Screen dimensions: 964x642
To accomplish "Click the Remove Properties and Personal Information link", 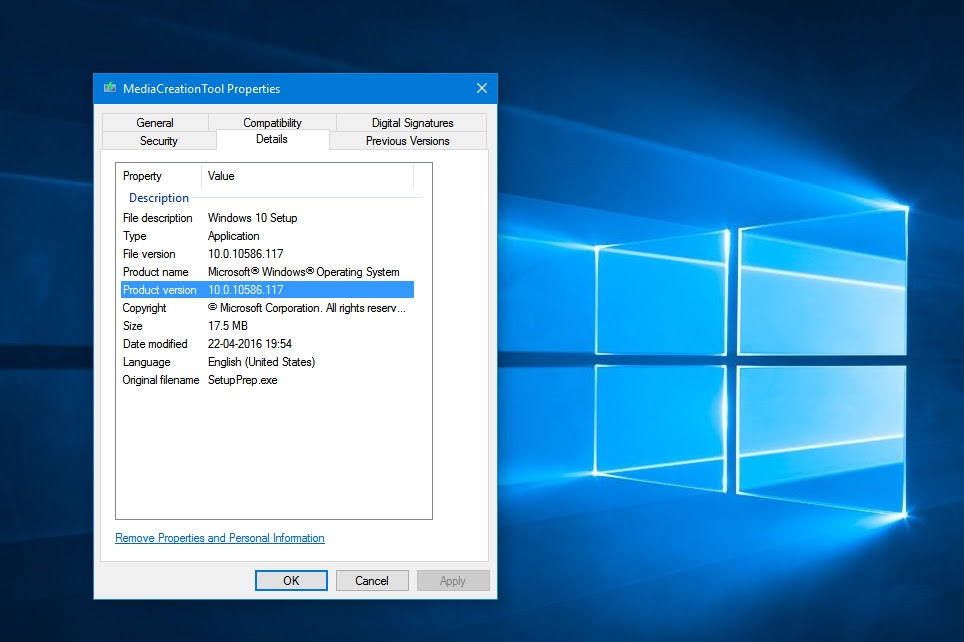I will (219, 538).
